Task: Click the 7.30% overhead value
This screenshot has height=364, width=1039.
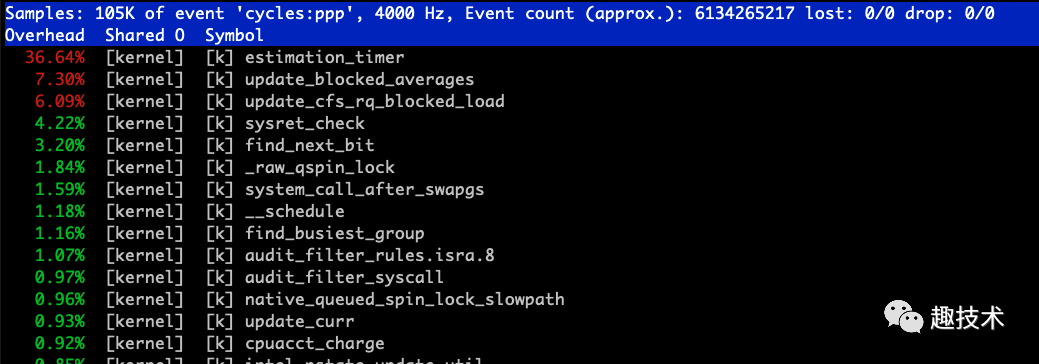Action: pyautogui.click(x=60, y=80)
